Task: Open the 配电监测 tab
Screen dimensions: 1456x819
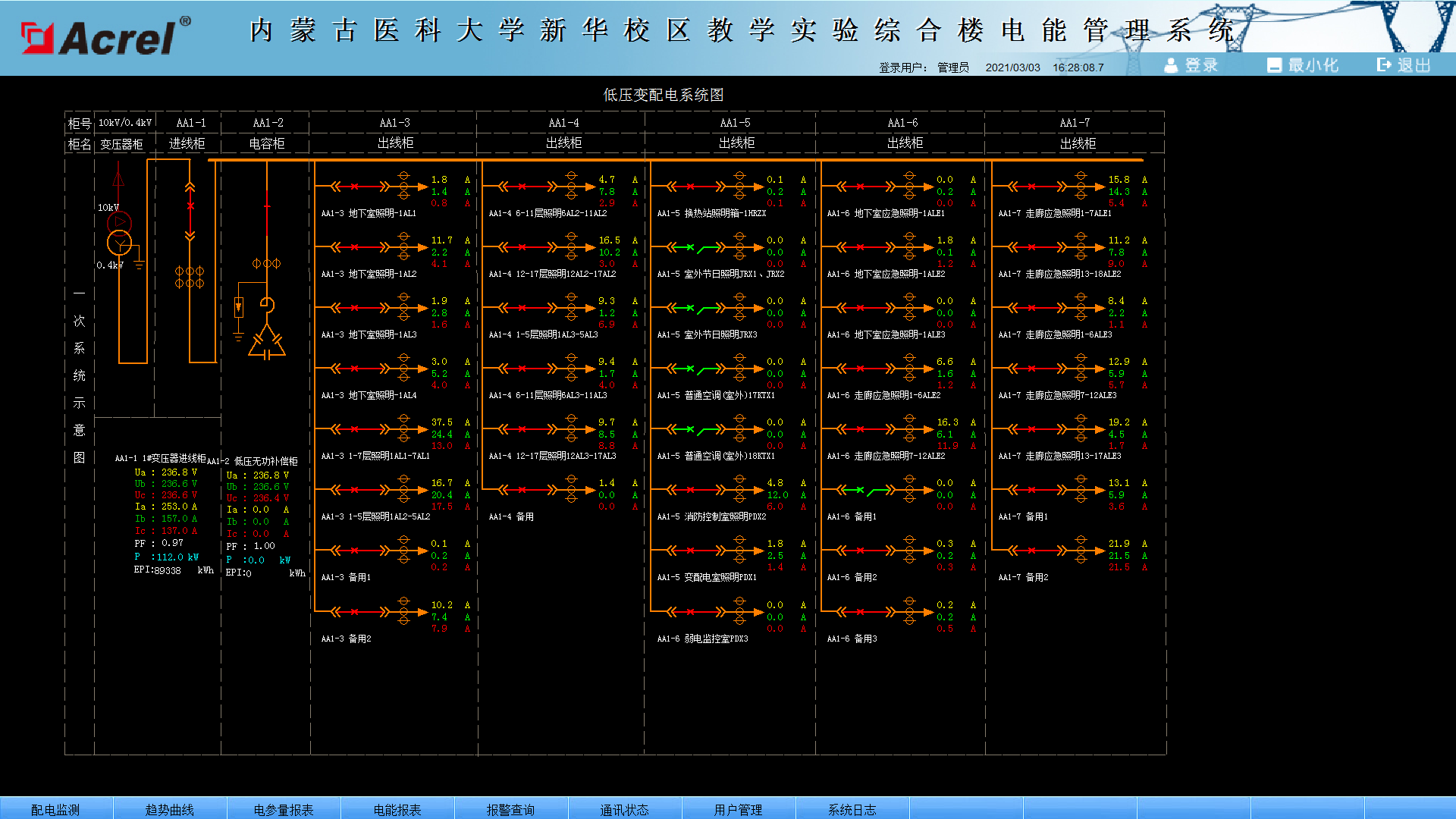Action: click(x=55, y=809)
